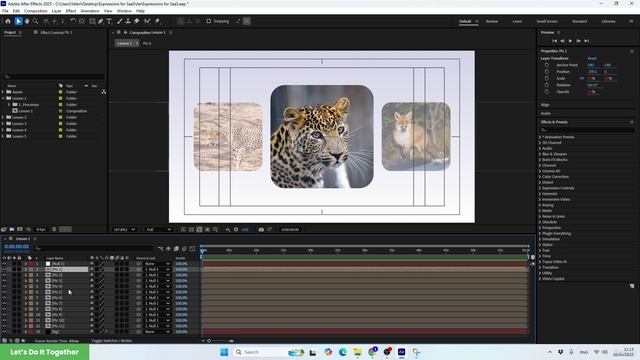640x360 pixels.
Task: Select the Hand tool
Action: tap(27, 21)
